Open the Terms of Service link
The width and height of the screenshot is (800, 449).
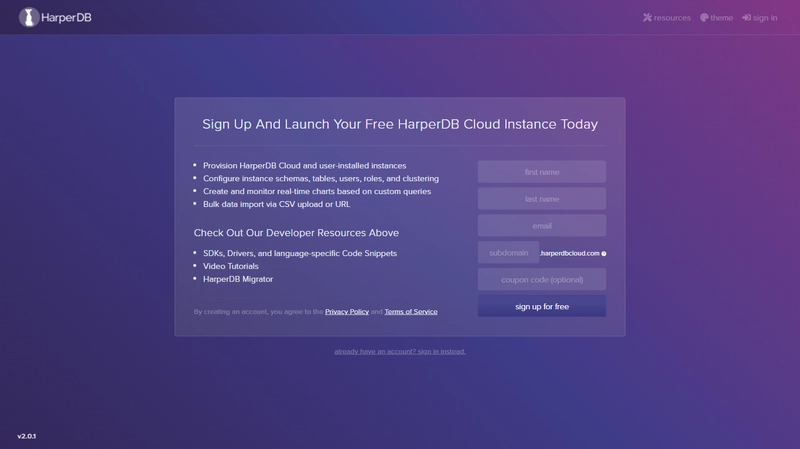pyautogui.click(x=411, y=312)
